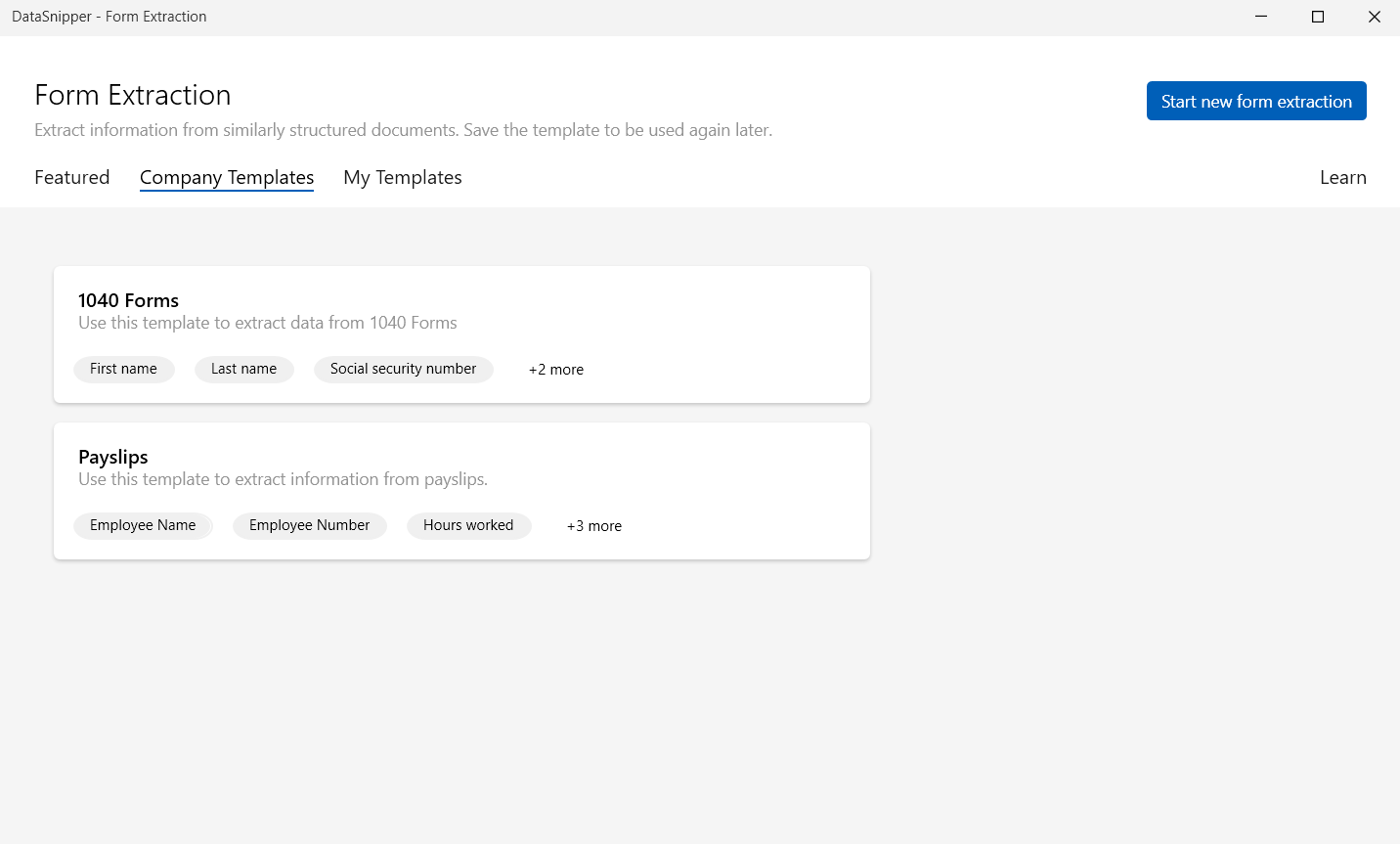Expand +2 more fields on 1040 Forms
The image size is (1400, 844).
[x=555, y=370]
